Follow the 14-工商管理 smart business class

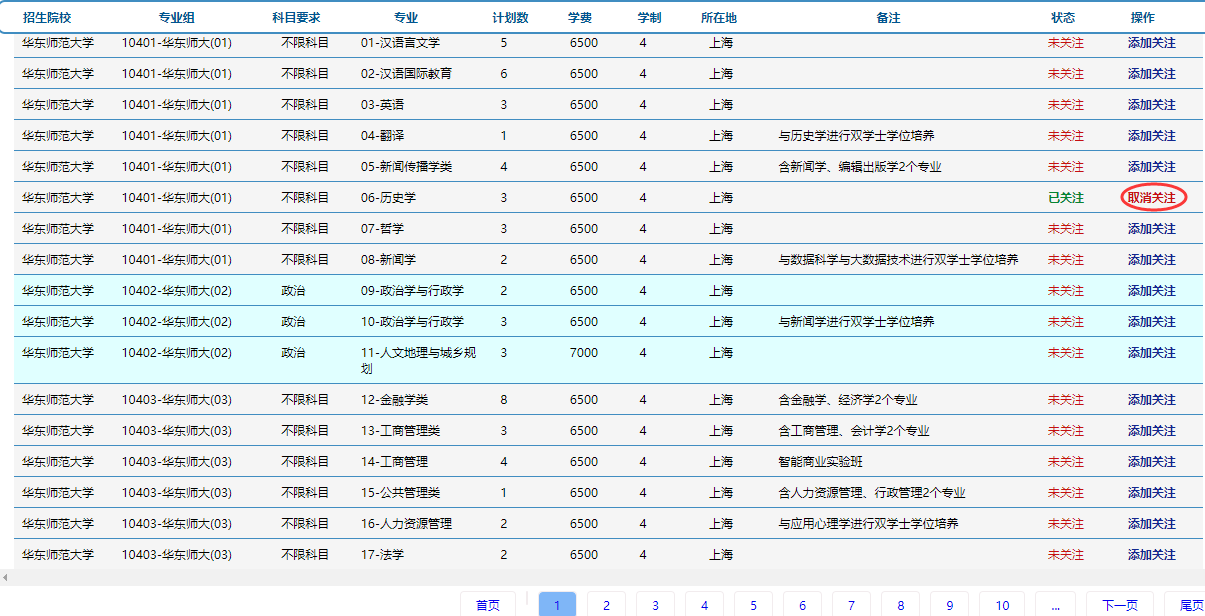tap(1151, 462)
